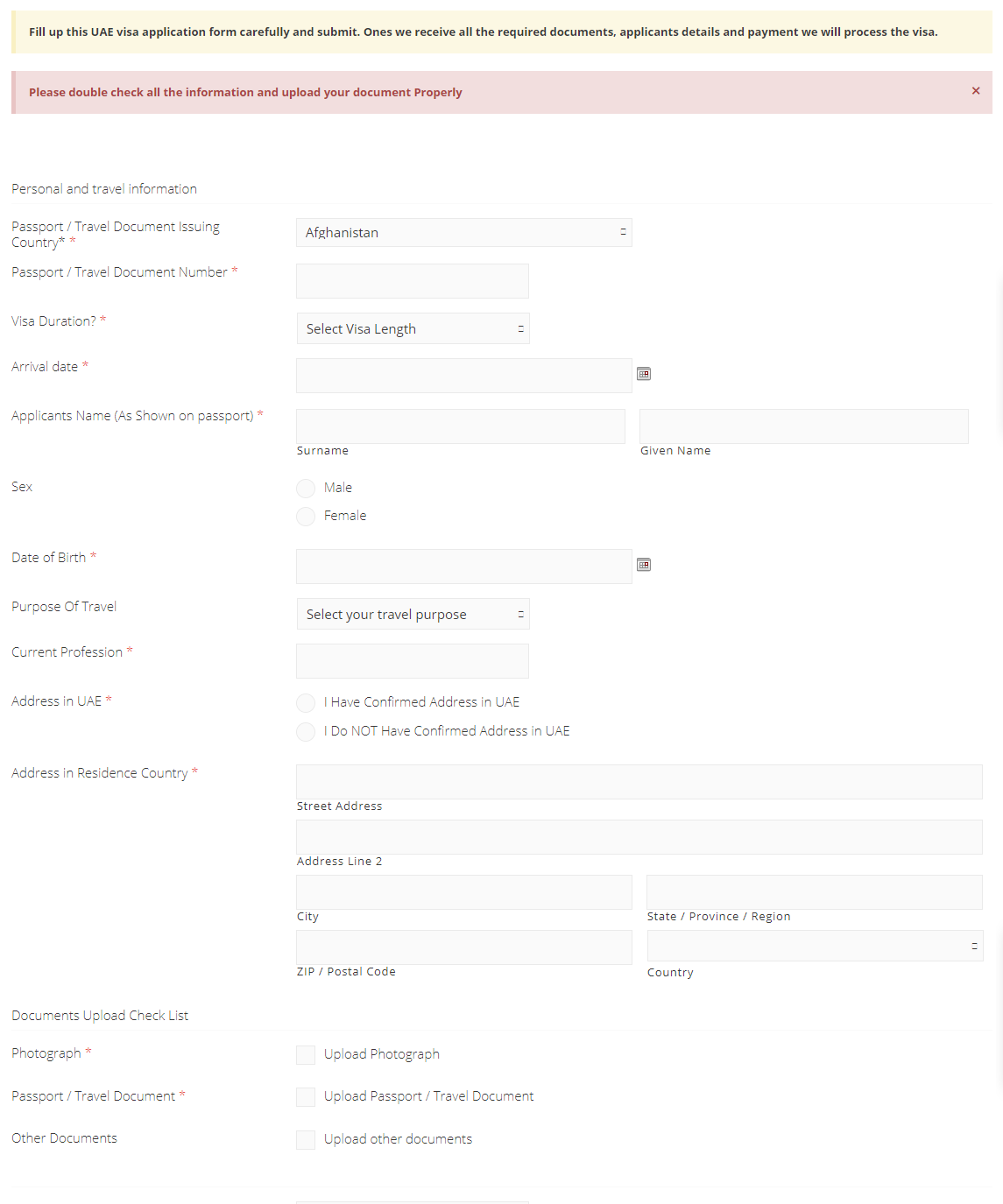Select the Male sex option
1003x1204 pixels.
pos(305,488)
